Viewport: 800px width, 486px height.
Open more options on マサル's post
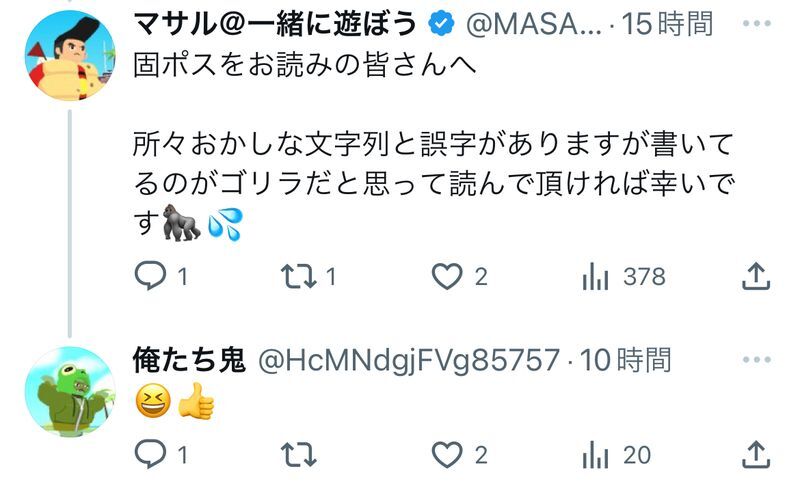point(757,23)
